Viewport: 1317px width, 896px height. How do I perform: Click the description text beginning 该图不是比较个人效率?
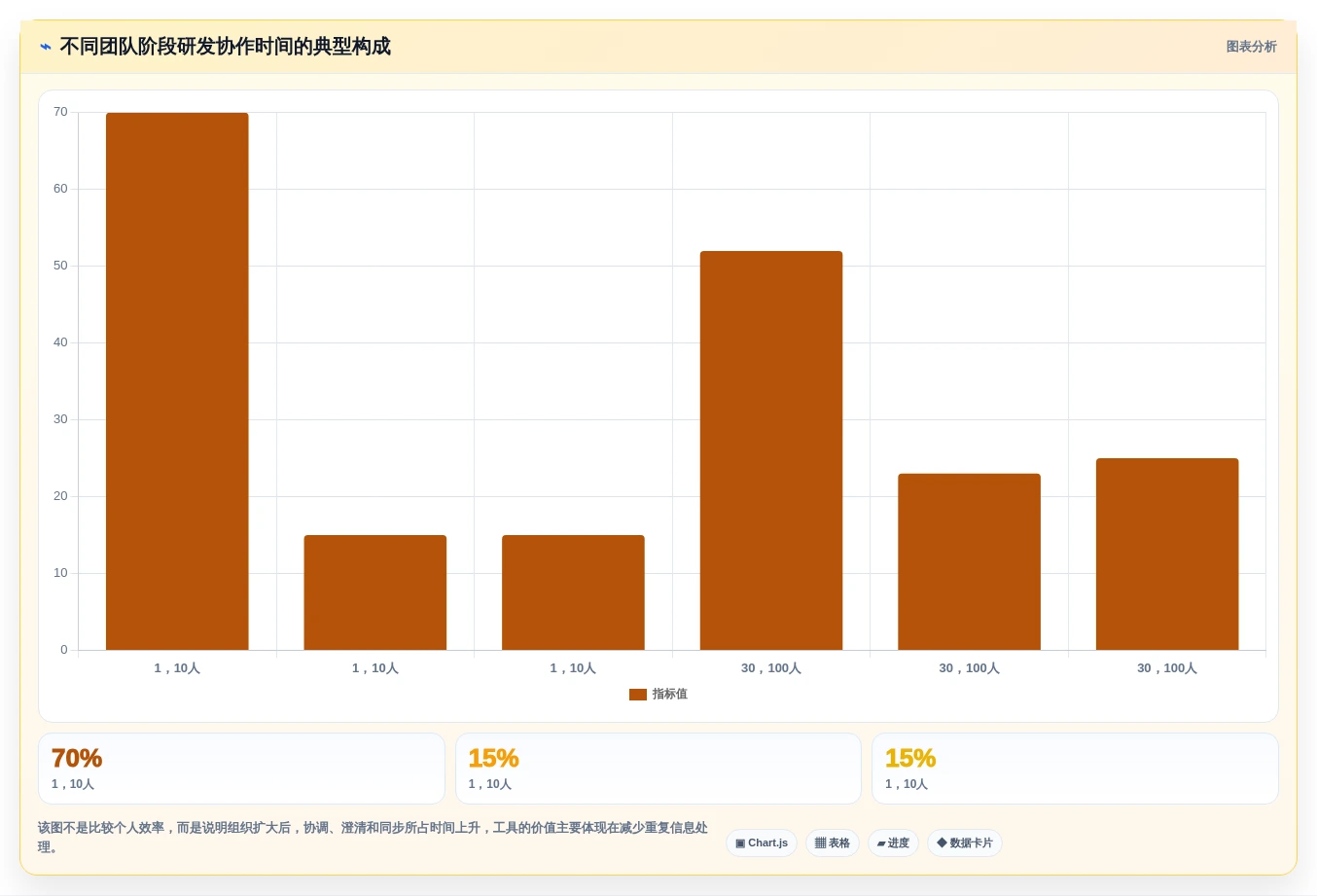373,838
